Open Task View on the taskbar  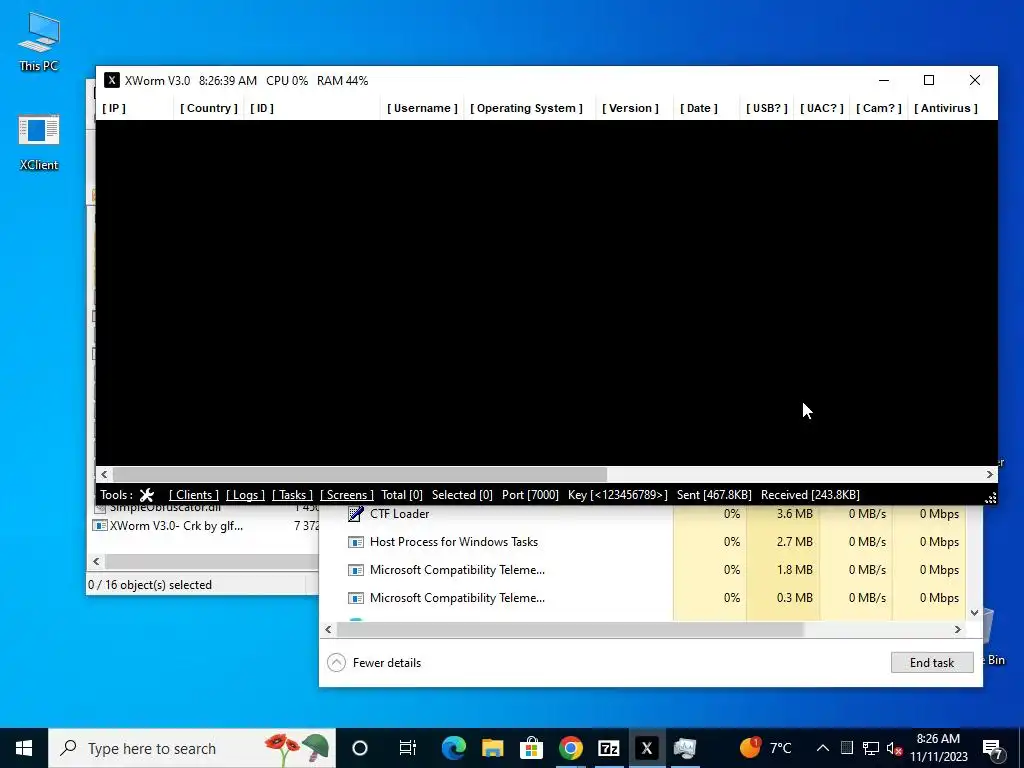[408, 748]
